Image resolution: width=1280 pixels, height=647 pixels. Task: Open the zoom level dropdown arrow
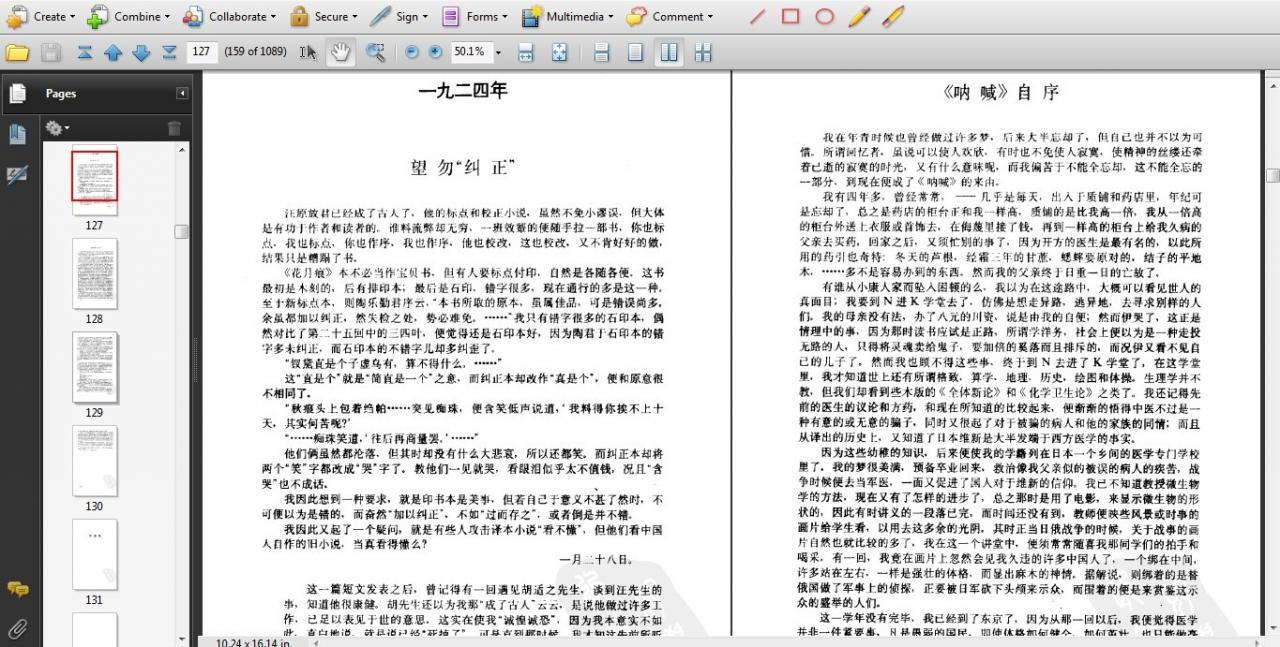[x=498, y=52]
